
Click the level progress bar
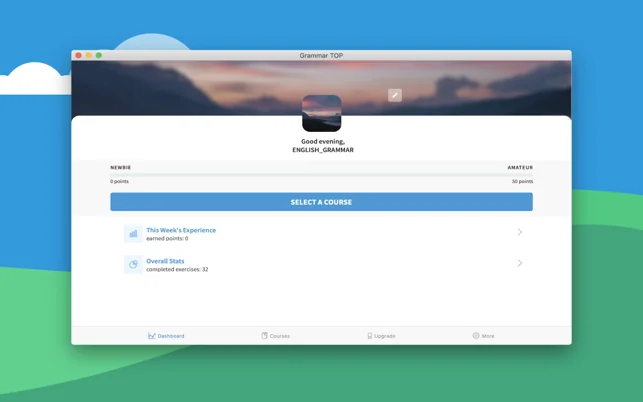[322, 175]
